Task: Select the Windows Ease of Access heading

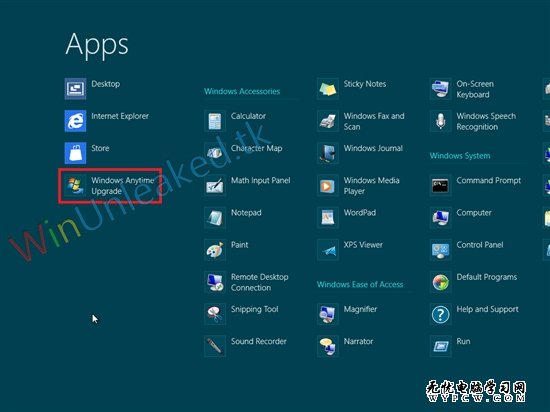Action: pyautogui.click(x=360, y=284)
